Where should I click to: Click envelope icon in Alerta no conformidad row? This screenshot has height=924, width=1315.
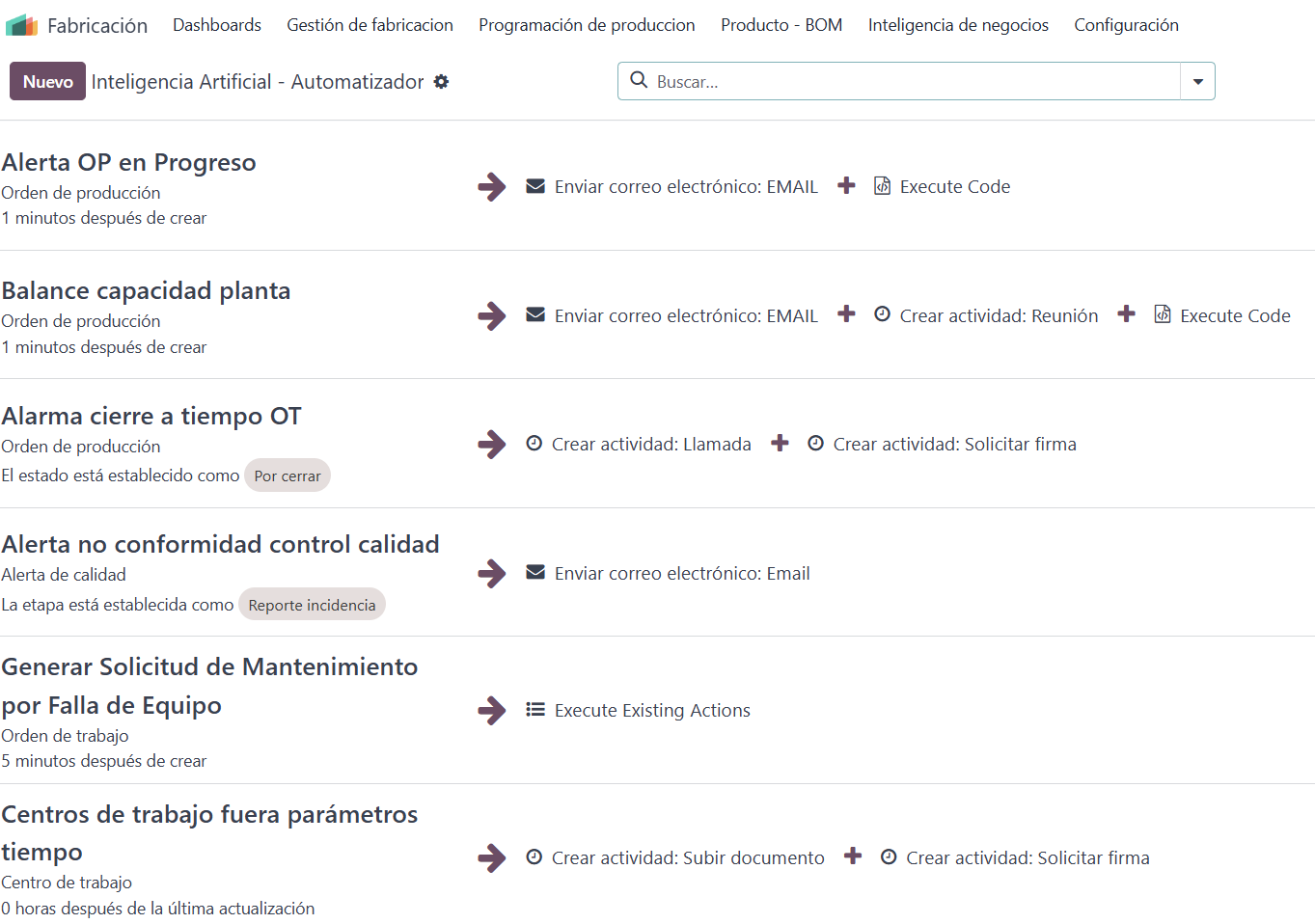point(535,573)
